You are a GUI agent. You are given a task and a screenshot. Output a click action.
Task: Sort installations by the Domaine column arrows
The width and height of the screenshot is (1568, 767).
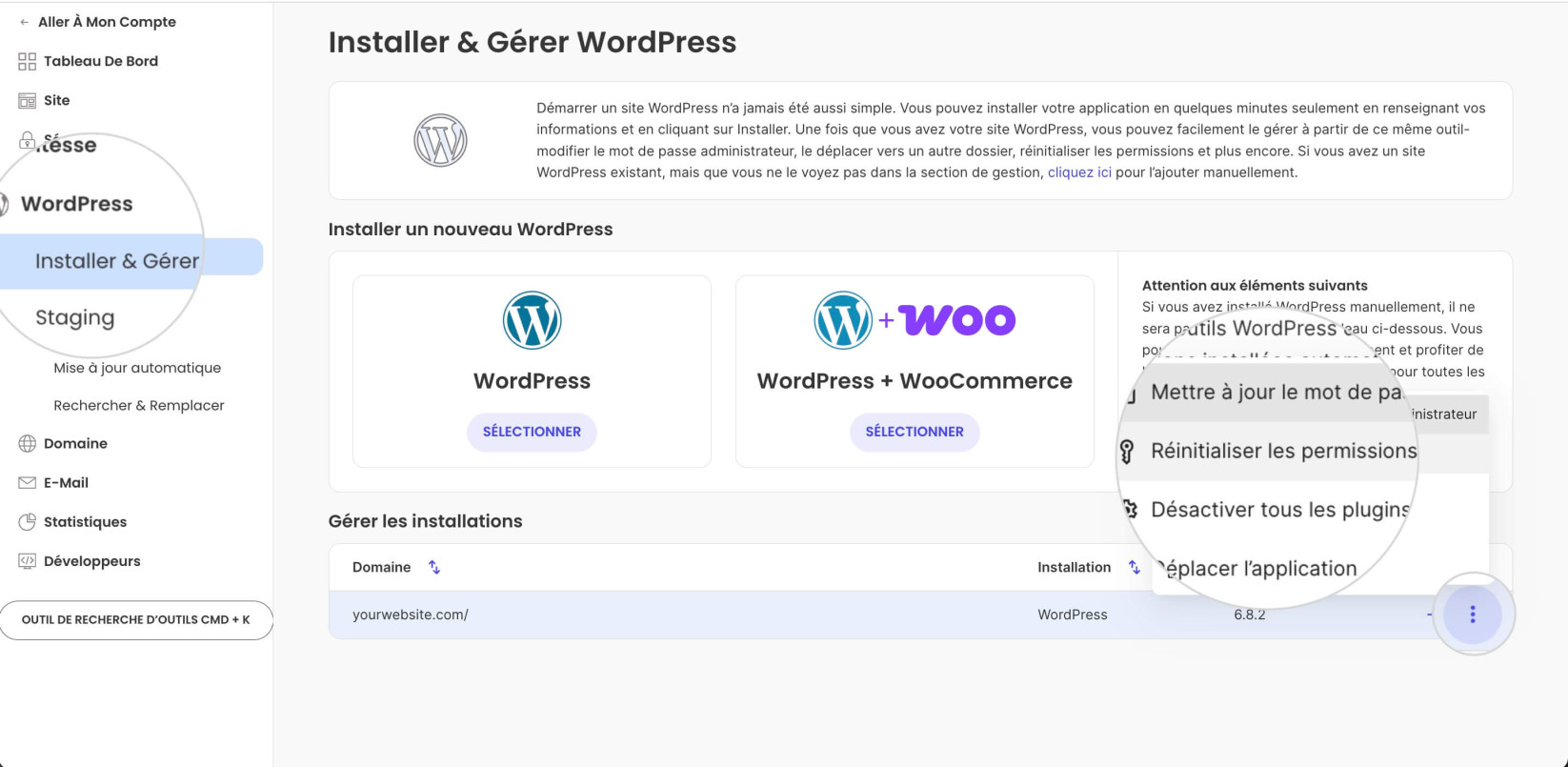434,567
